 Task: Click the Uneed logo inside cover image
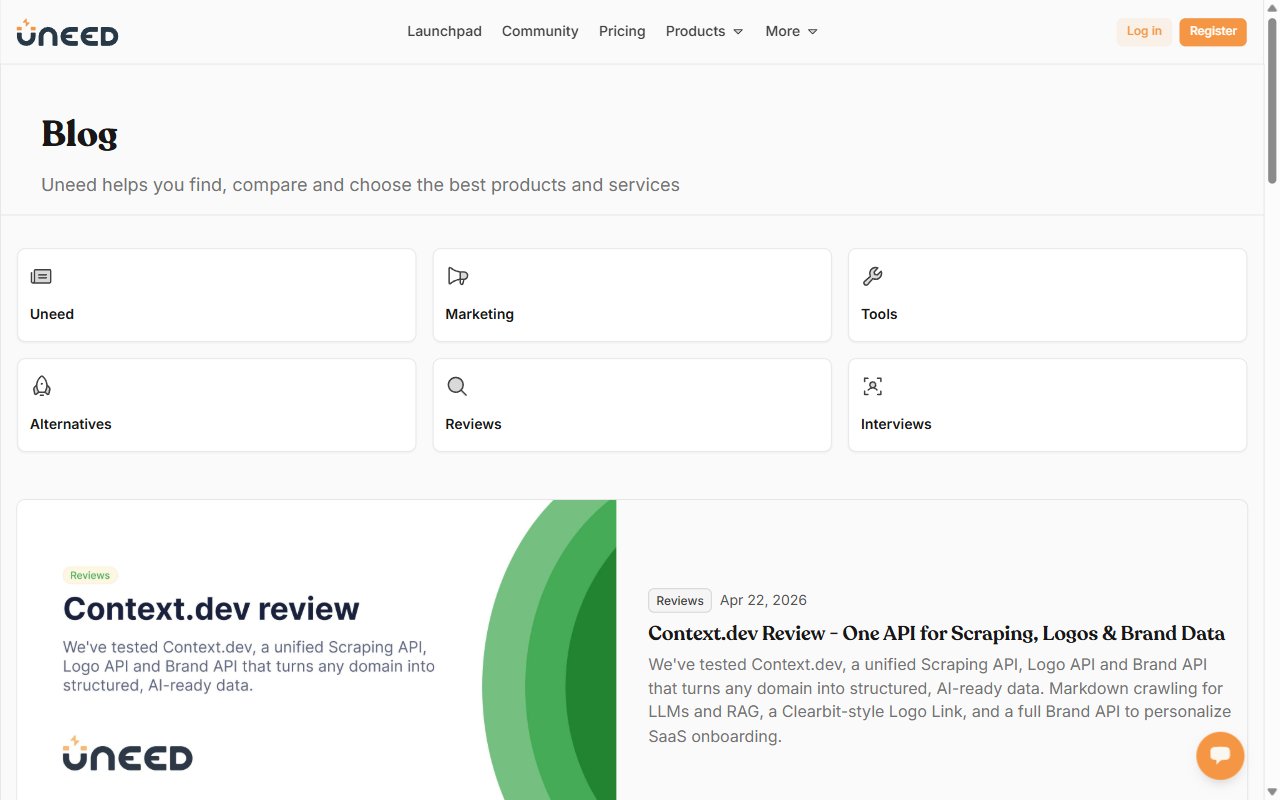pos(128,754)
